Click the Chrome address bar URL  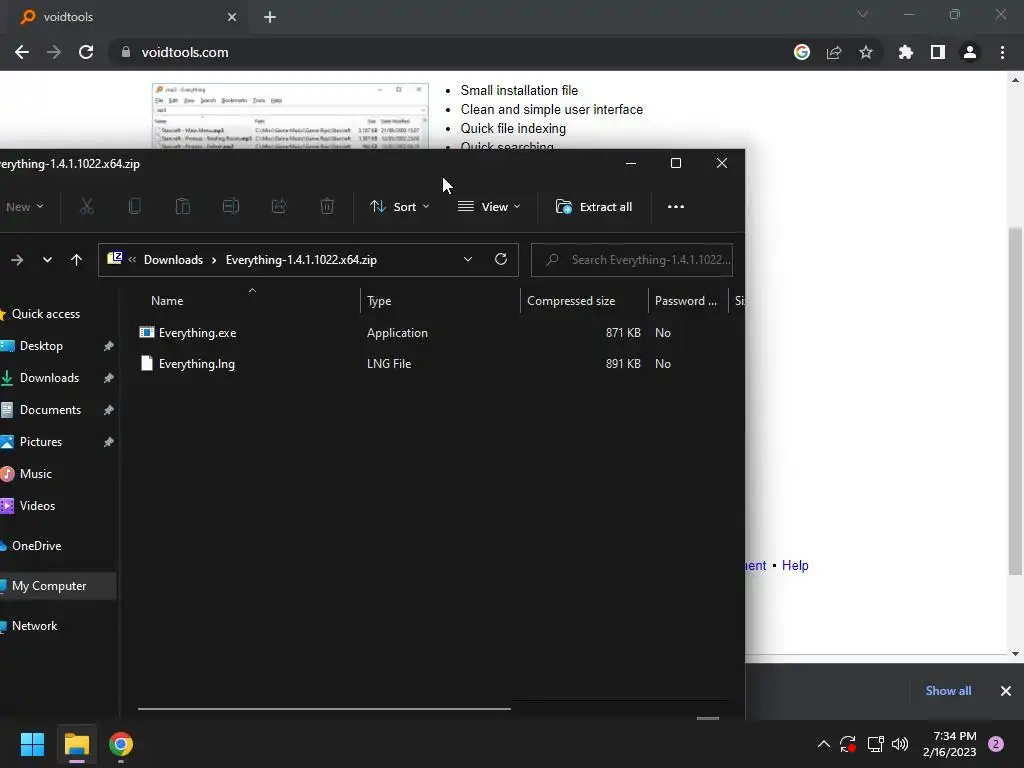click(185, 52)
